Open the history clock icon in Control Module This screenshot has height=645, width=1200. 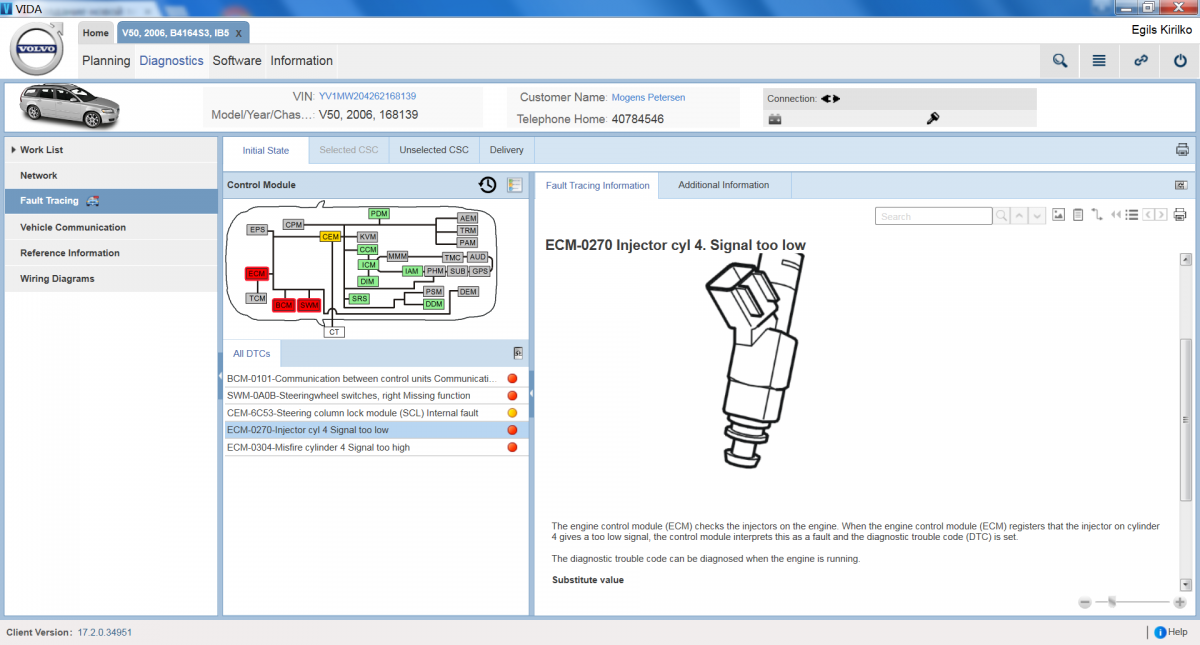[x=487, y=185]
